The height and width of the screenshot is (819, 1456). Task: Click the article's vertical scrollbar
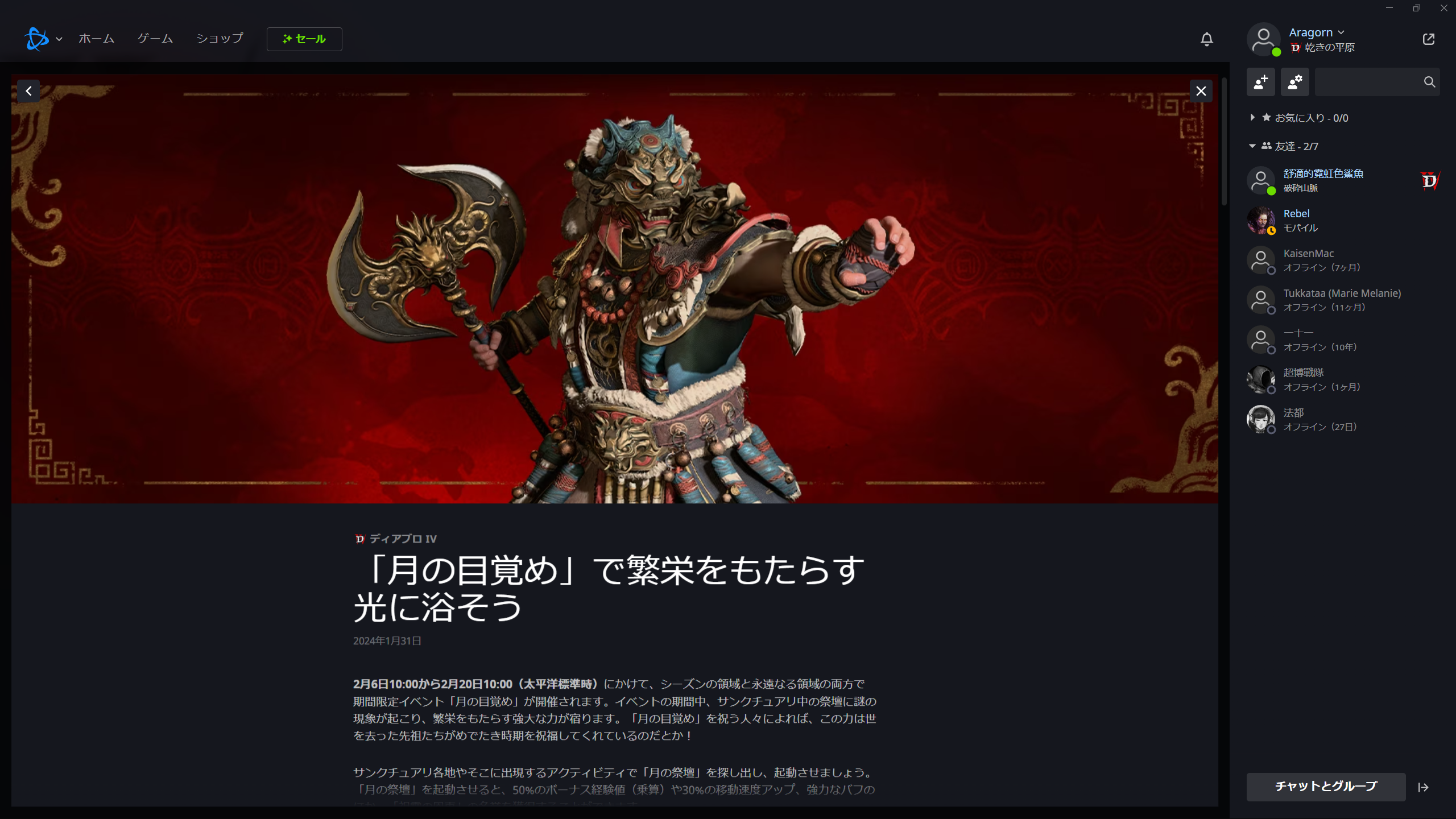(1224, 142)
